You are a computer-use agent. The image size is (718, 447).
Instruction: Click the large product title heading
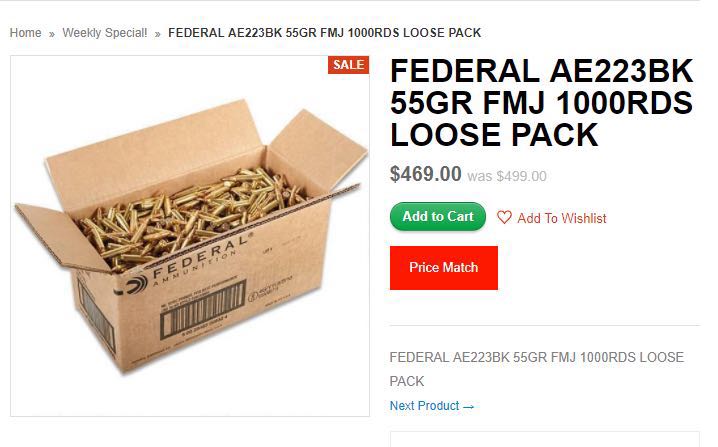pyautogui.click(x=542, y=103)
